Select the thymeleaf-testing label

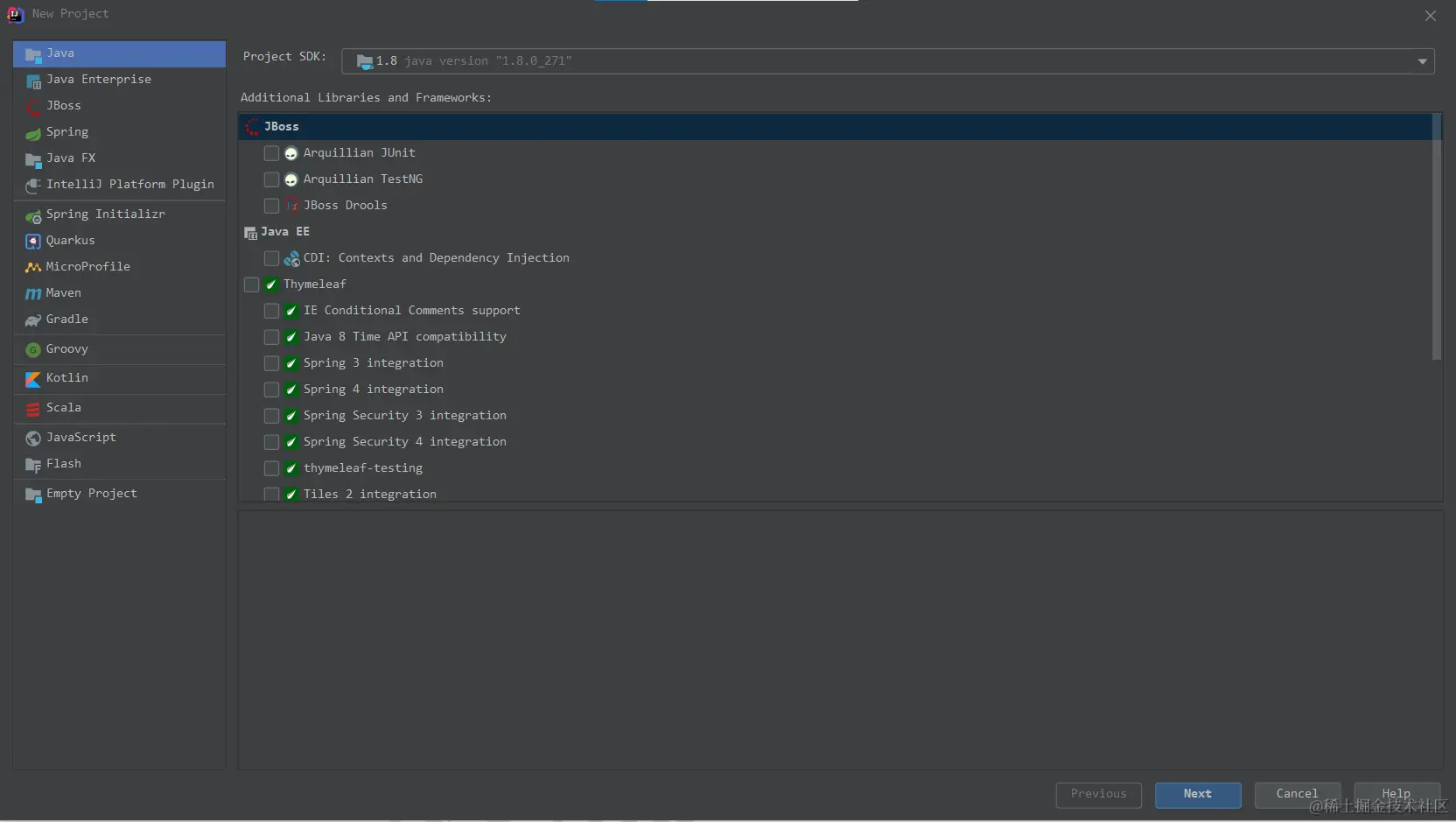click(363, 468)
